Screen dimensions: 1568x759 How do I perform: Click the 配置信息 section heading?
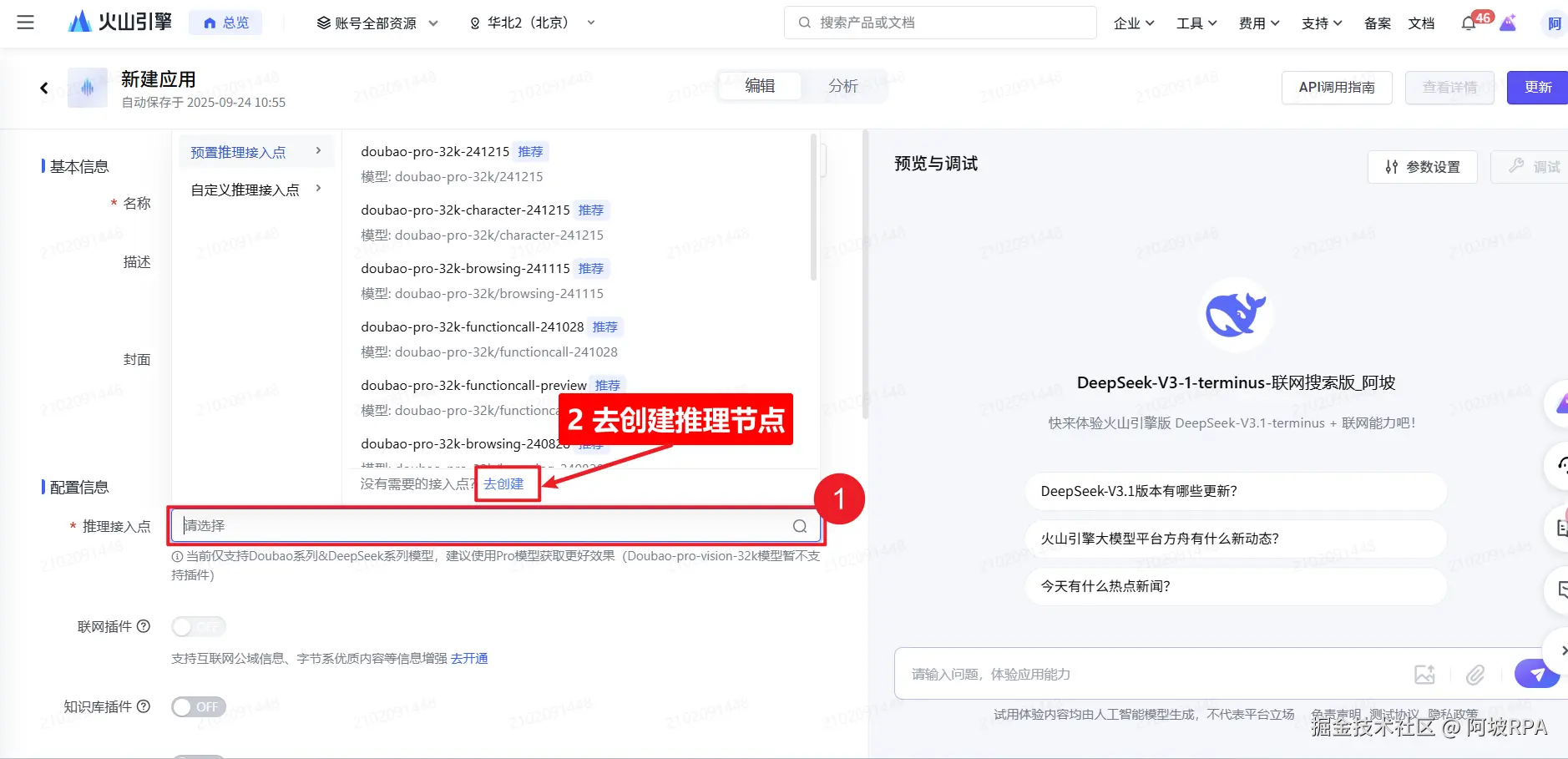(79, 487)
